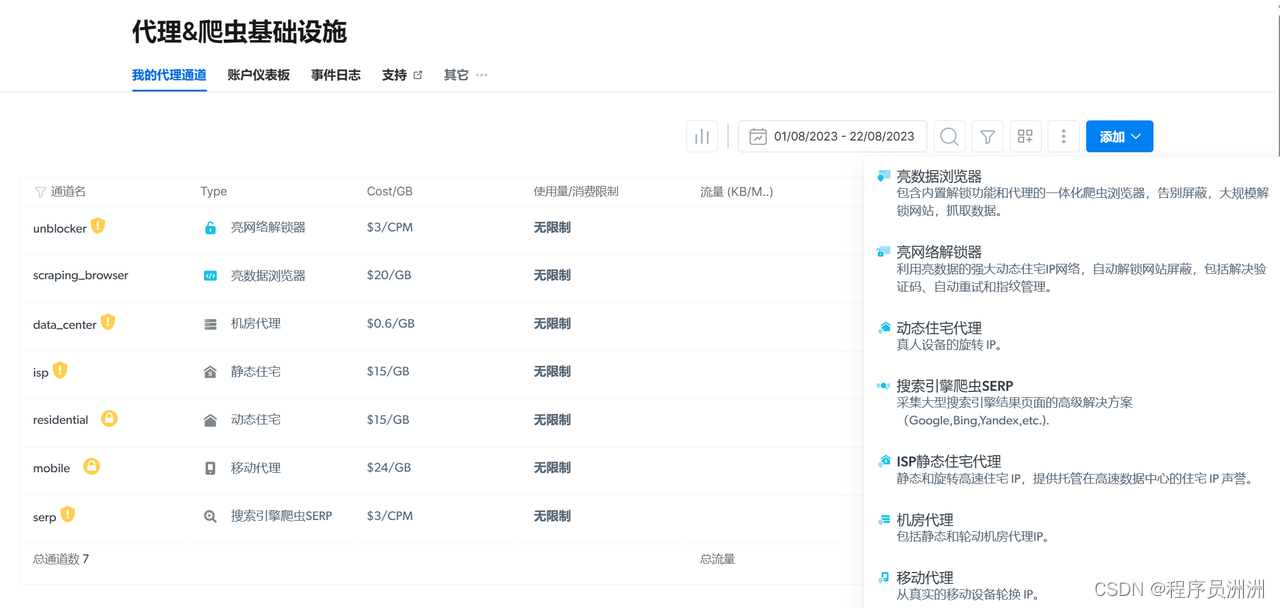This screenshot has height=608, width=1280.
Task: Open the date range picker 01/08/2023 - 22/08/2023
Action: [x=832, y=137]
